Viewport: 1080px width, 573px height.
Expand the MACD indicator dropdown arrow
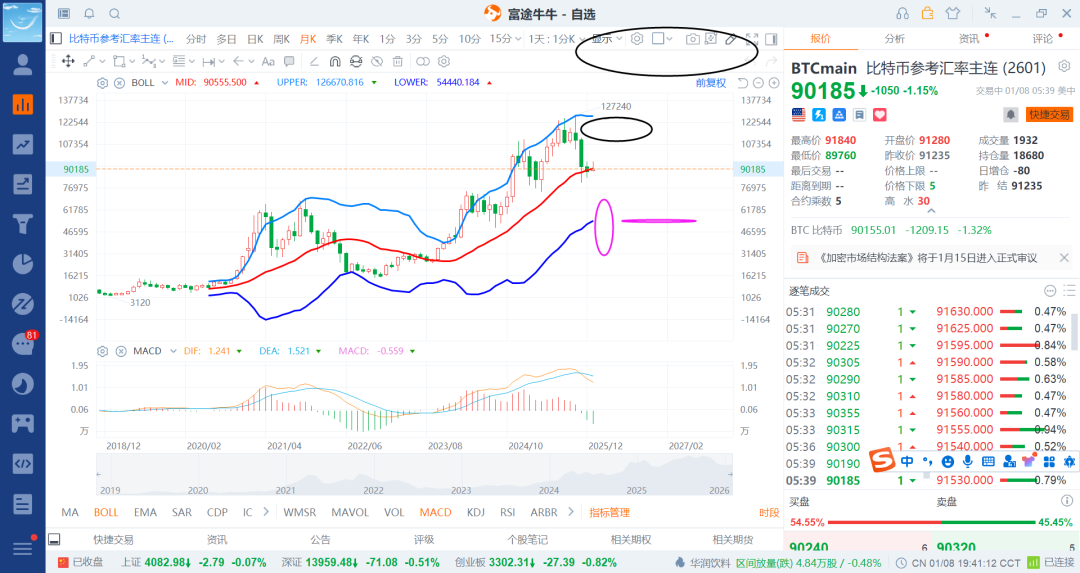173,351
